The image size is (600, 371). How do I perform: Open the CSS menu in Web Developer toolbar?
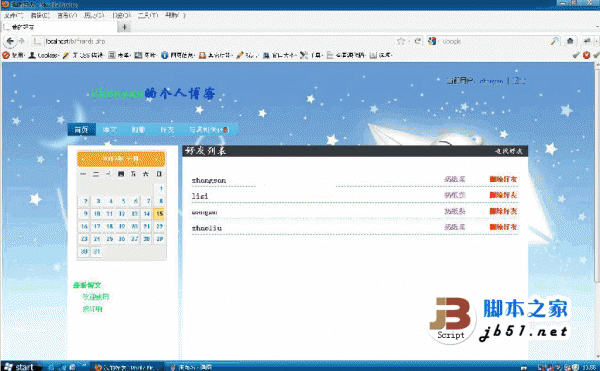84,55
